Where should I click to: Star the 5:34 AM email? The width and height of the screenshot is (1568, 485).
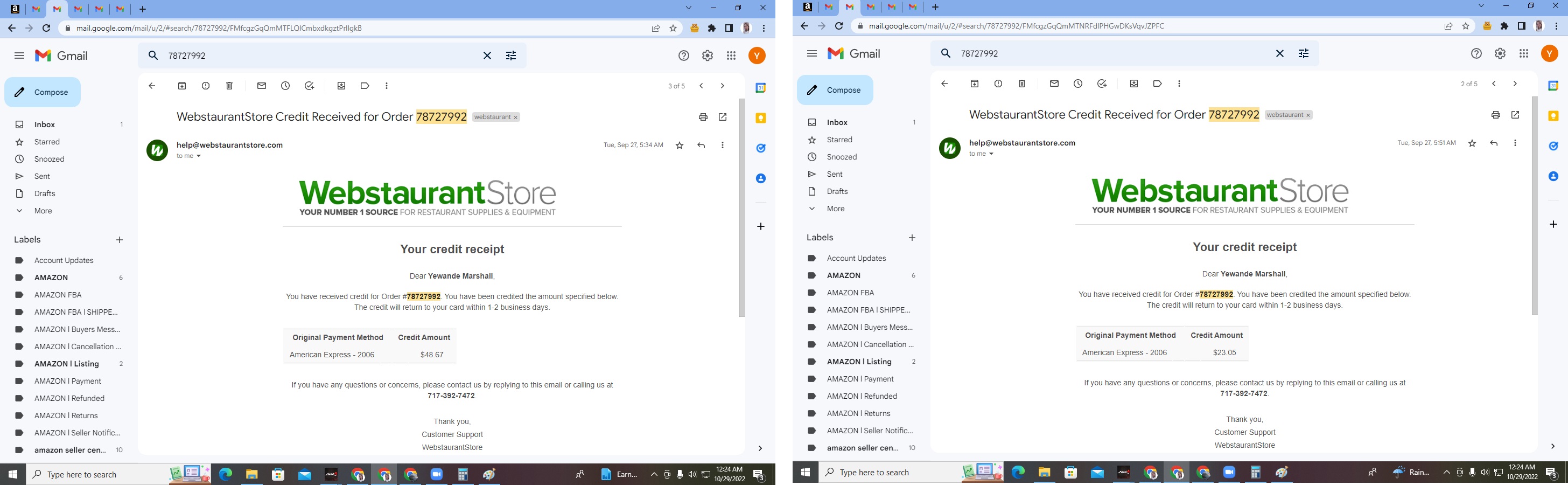point(680,145)
